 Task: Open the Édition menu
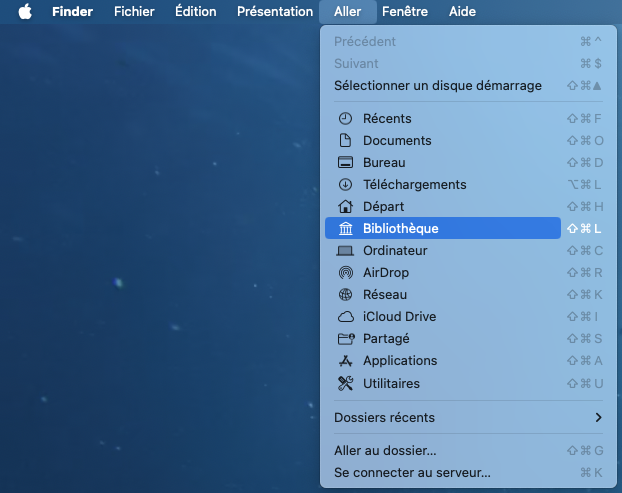coord(196,12)
